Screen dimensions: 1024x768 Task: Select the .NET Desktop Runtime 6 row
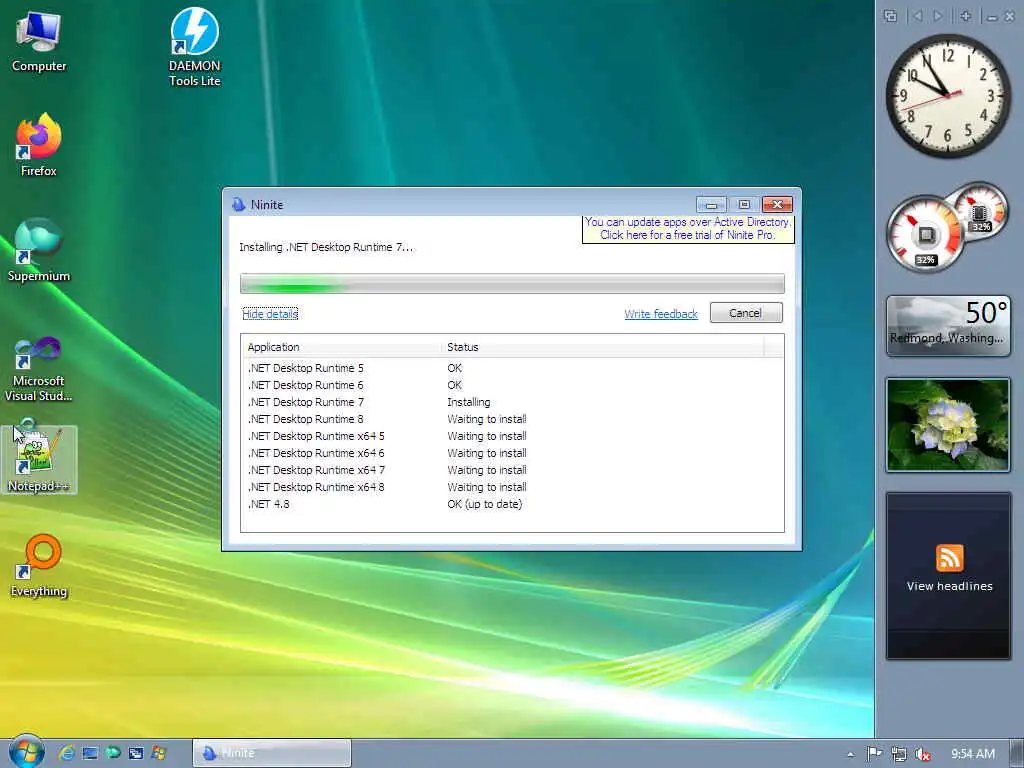[512, 385]
